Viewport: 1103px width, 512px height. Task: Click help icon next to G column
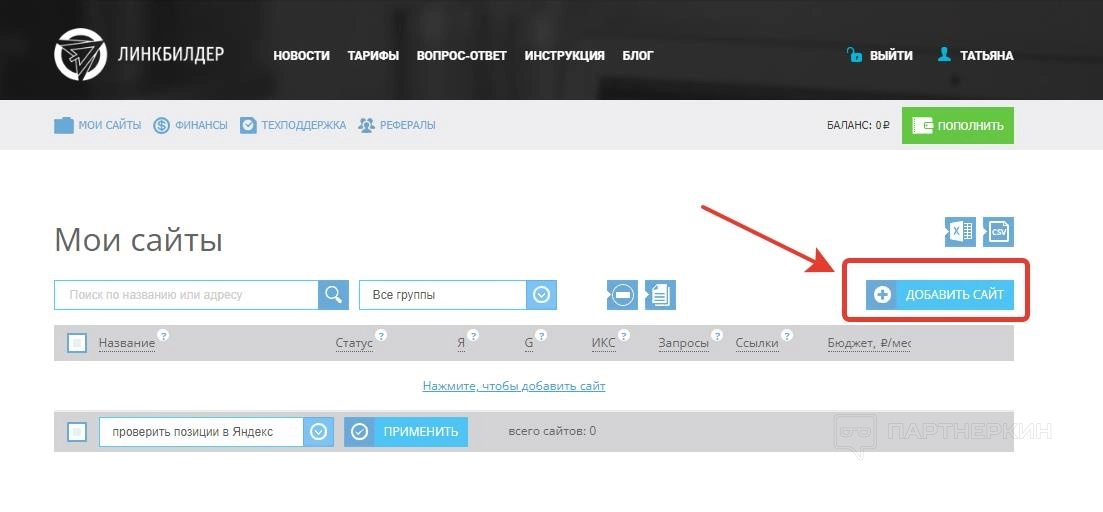click(x=542, y=335)
